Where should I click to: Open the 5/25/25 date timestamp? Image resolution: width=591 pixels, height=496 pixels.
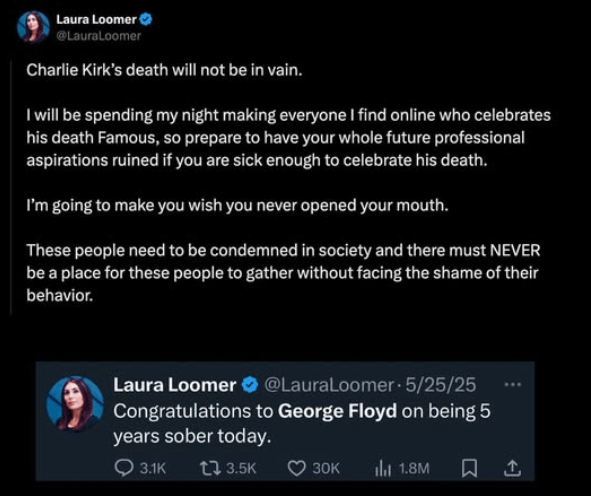point(441,385)
